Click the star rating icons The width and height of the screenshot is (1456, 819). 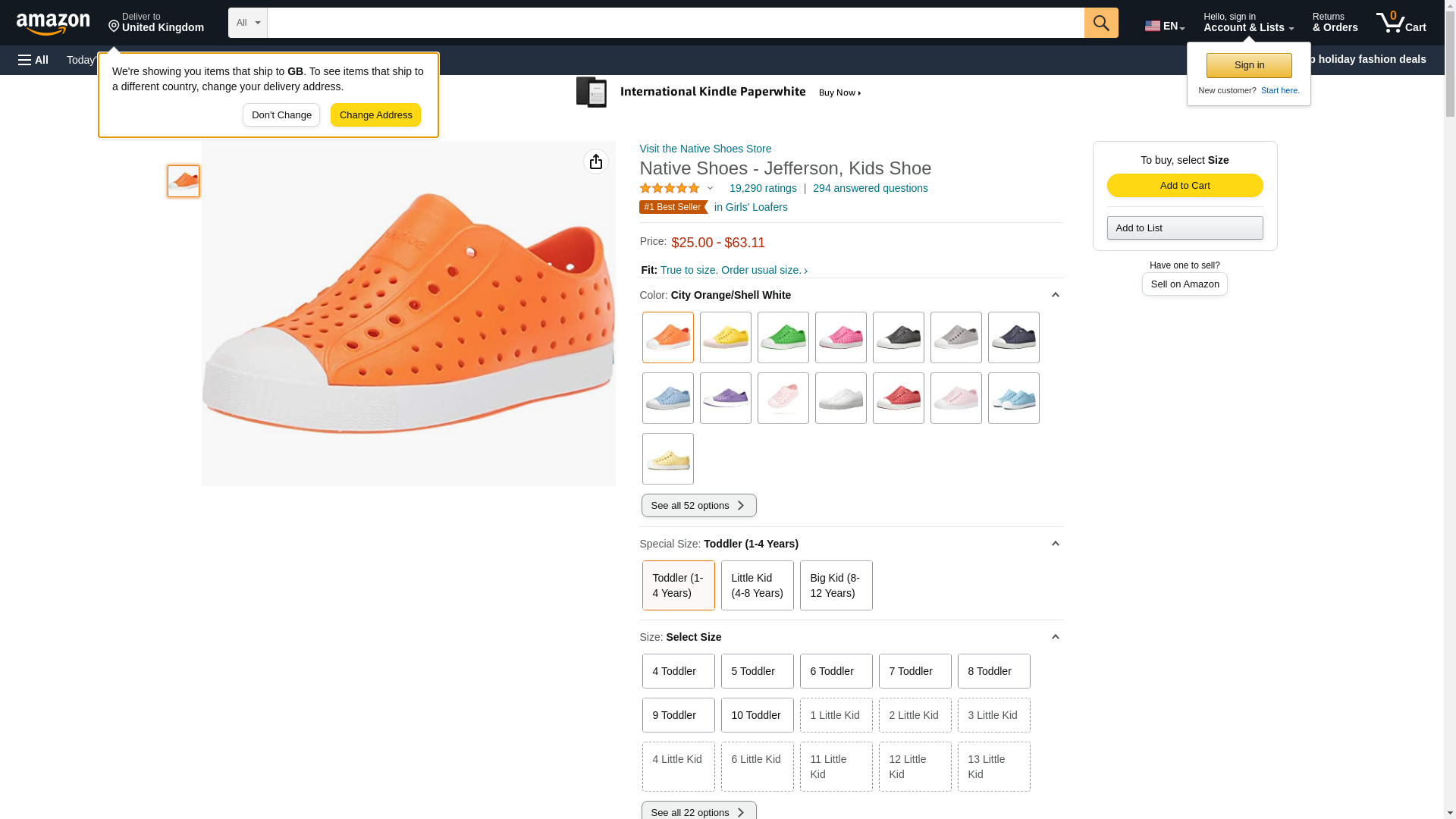(x=670, y=188)
